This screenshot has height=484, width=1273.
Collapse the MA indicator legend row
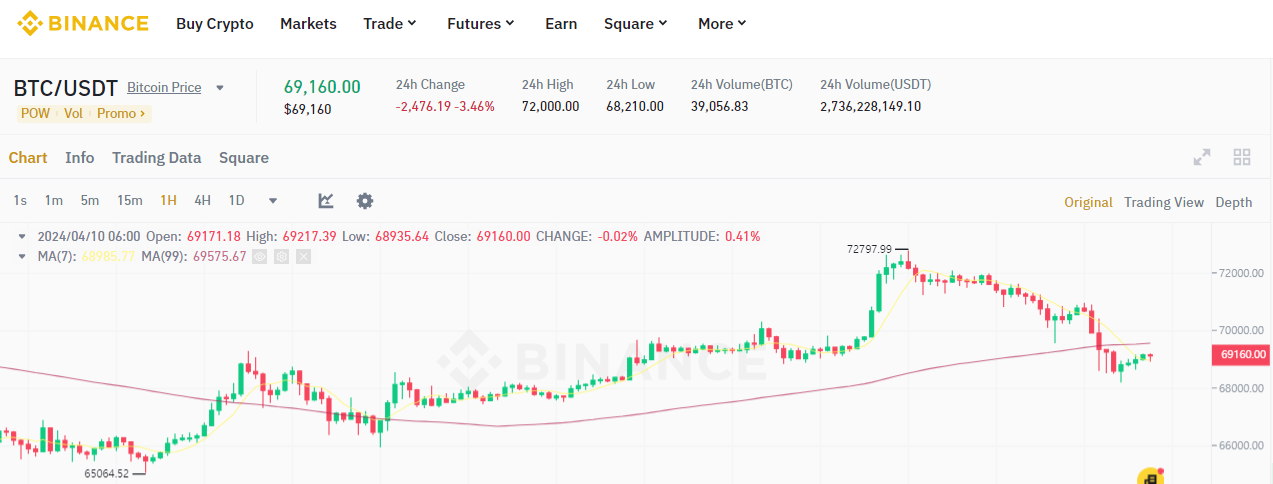23,257
